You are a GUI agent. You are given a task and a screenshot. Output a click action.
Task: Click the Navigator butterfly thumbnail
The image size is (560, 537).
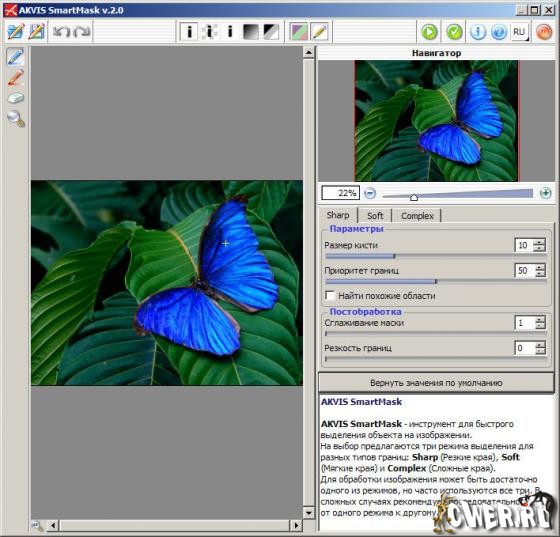coord(436,121)
